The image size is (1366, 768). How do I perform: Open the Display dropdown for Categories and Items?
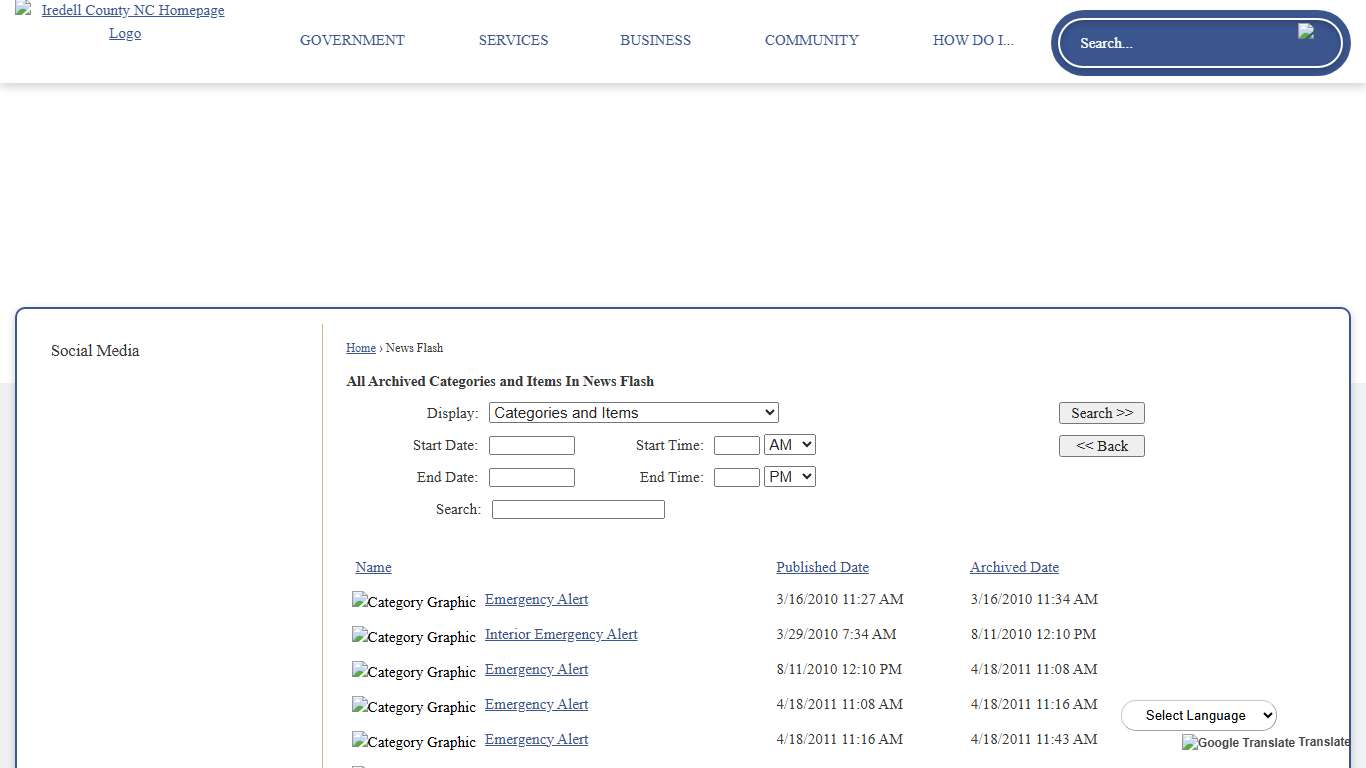pyautogui.click(x=633, y=413)
